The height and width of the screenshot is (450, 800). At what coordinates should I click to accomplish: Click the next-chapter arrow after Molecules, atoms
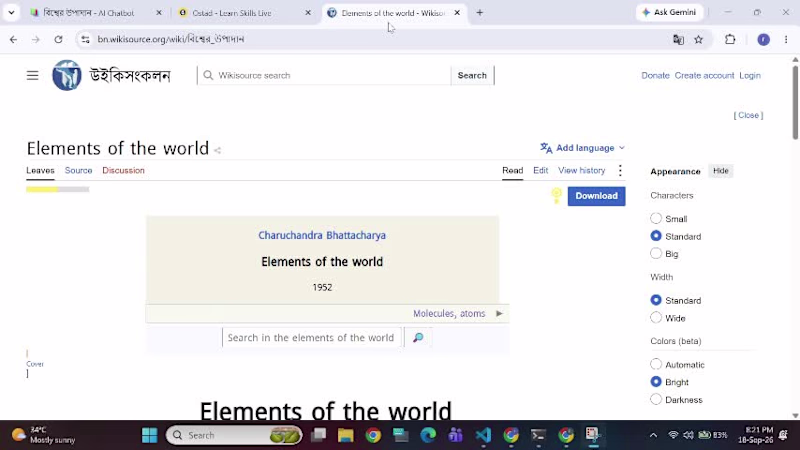499,313
